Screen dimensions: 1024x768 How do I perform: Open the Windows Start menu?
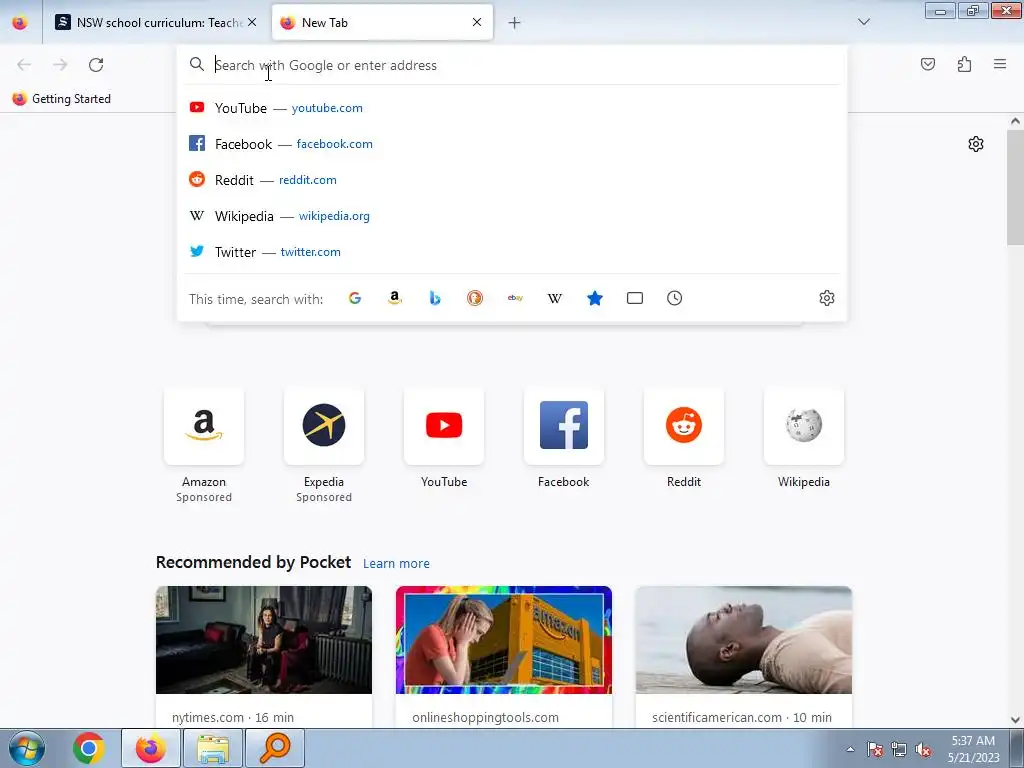click(26, 748)
